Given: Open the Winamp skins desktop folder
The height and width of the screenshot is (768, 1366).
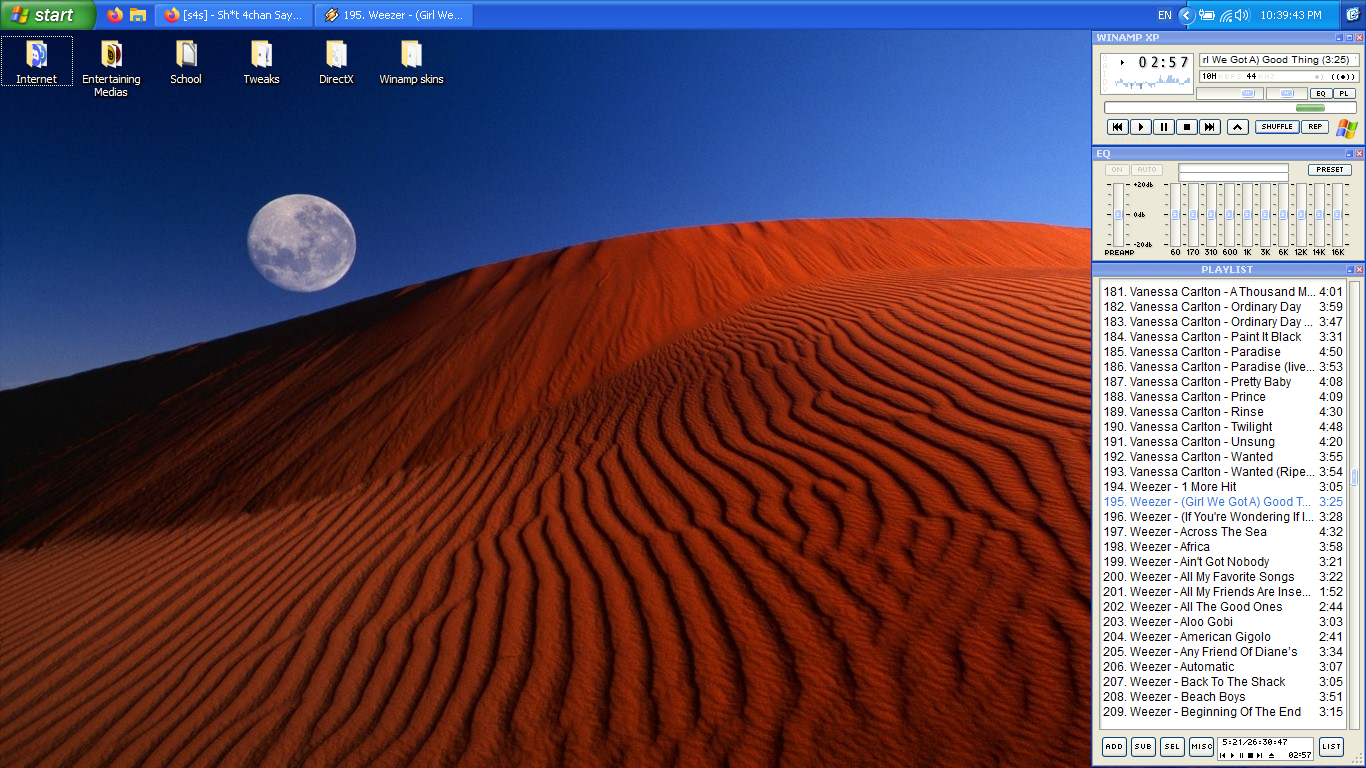Looking at the screenshot, I should [411, 62].
